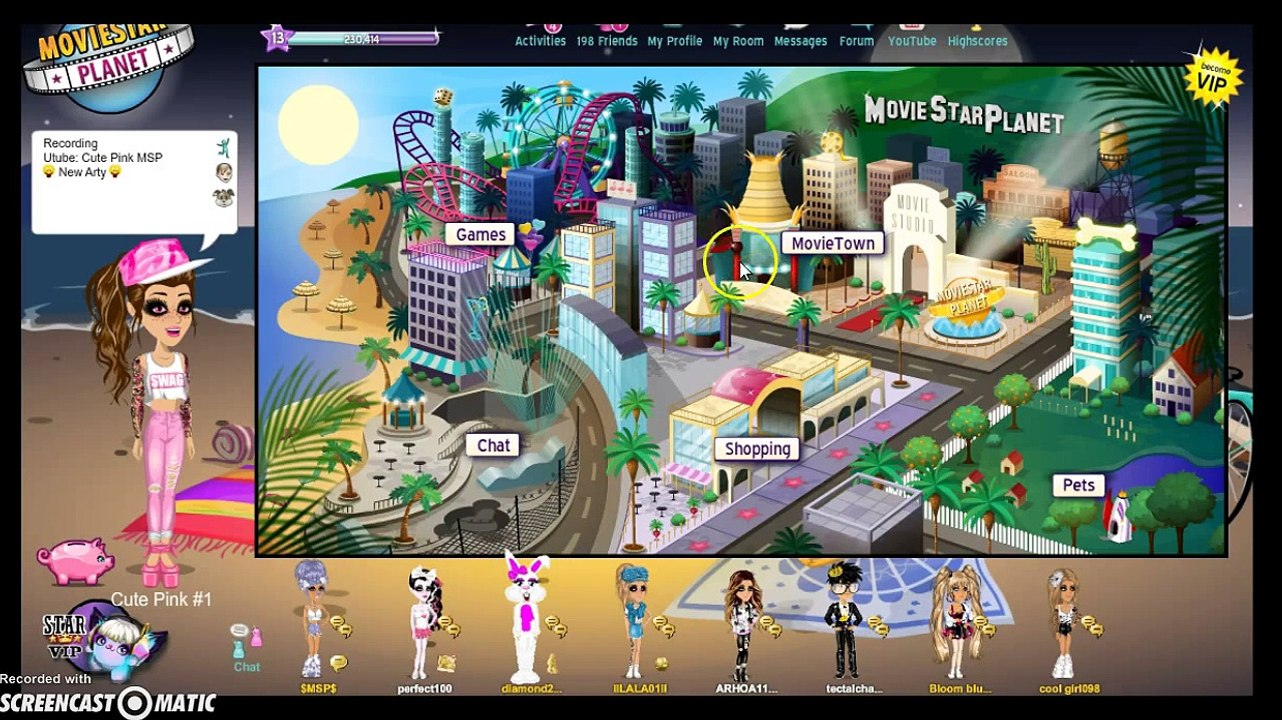
Task: Click the gold figure icon near diamond2...
Action: pyautogui.click(x=551, y=662)
